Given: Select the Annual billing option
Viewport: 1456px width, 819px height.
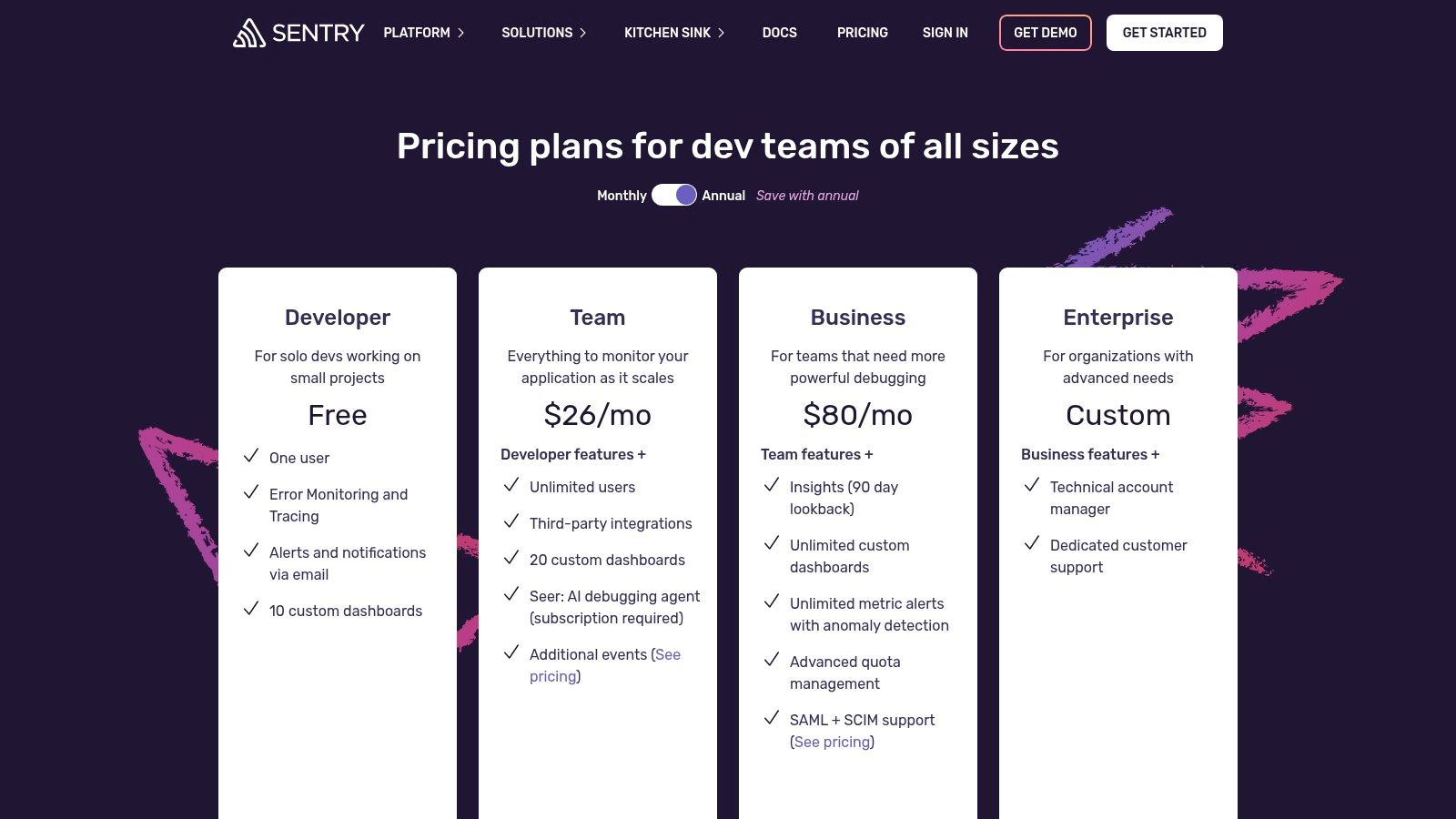Looking at the screenshot, I should point(723,195).
